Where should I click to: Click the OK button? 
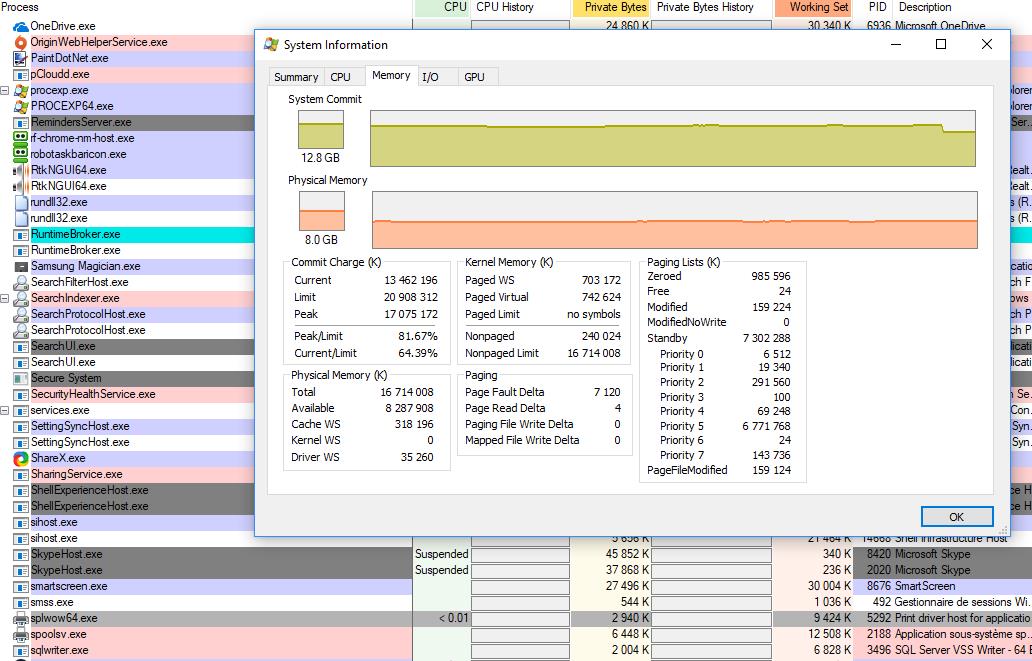[x=957, y=517]
